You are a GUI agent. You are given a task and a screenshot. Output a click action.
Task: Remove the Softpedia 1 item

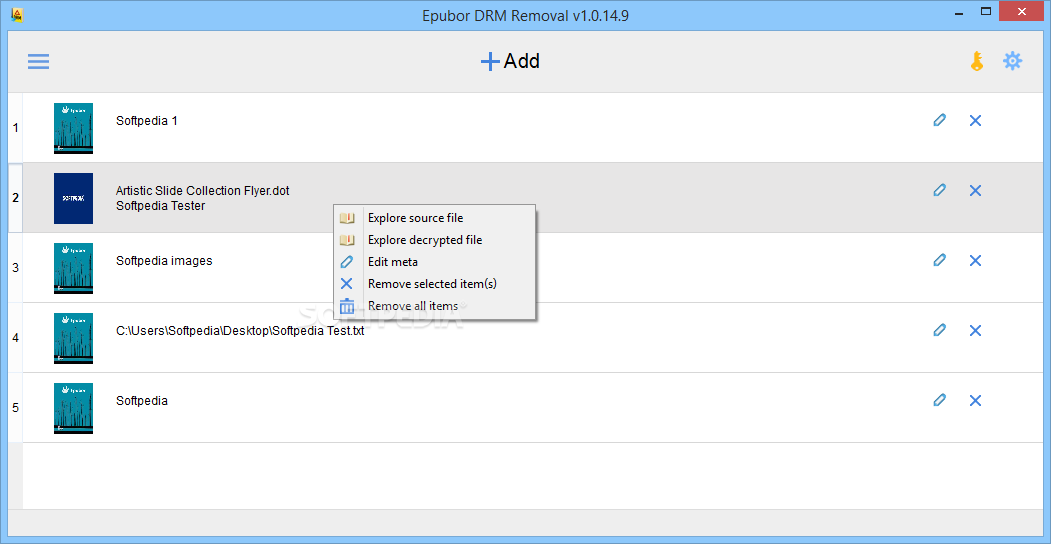(975, 121)
